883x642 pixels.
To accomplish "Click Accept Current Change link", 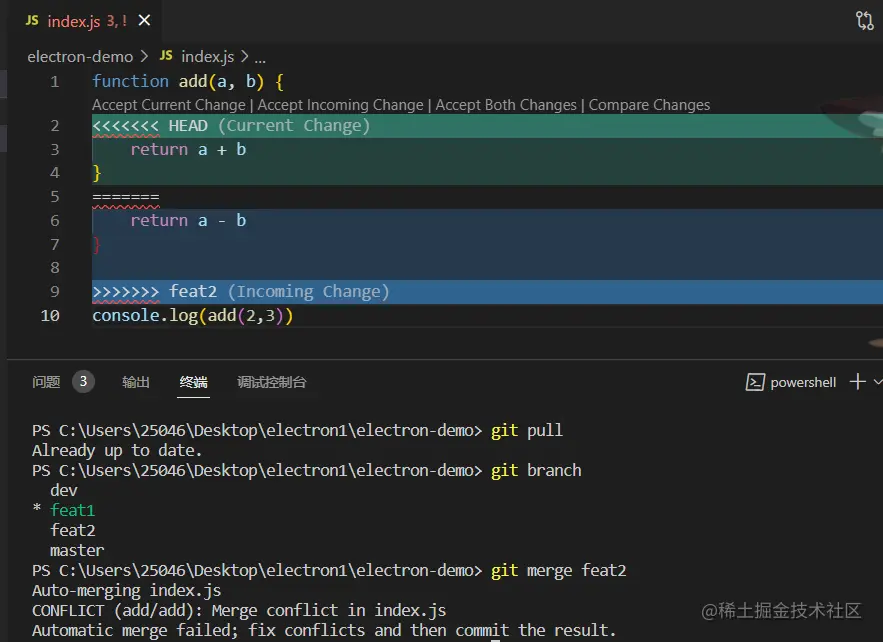I will tap(169, 105).
